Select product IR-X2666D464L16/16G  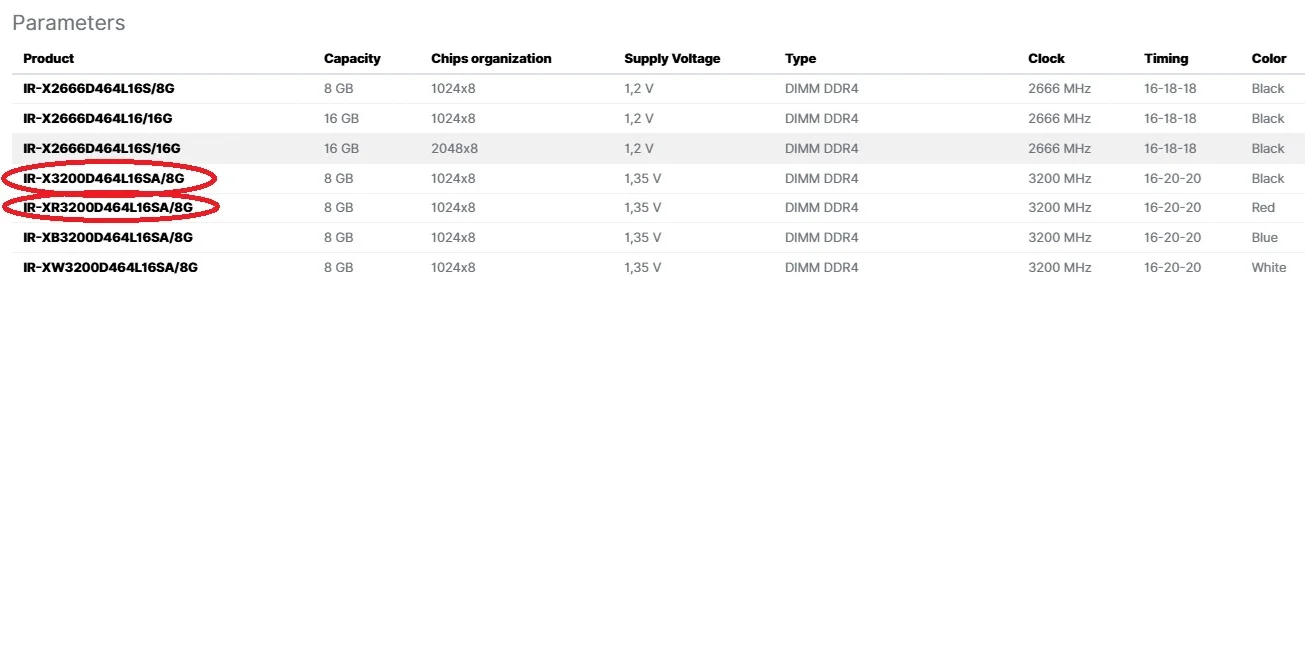[x=98, y=118]
